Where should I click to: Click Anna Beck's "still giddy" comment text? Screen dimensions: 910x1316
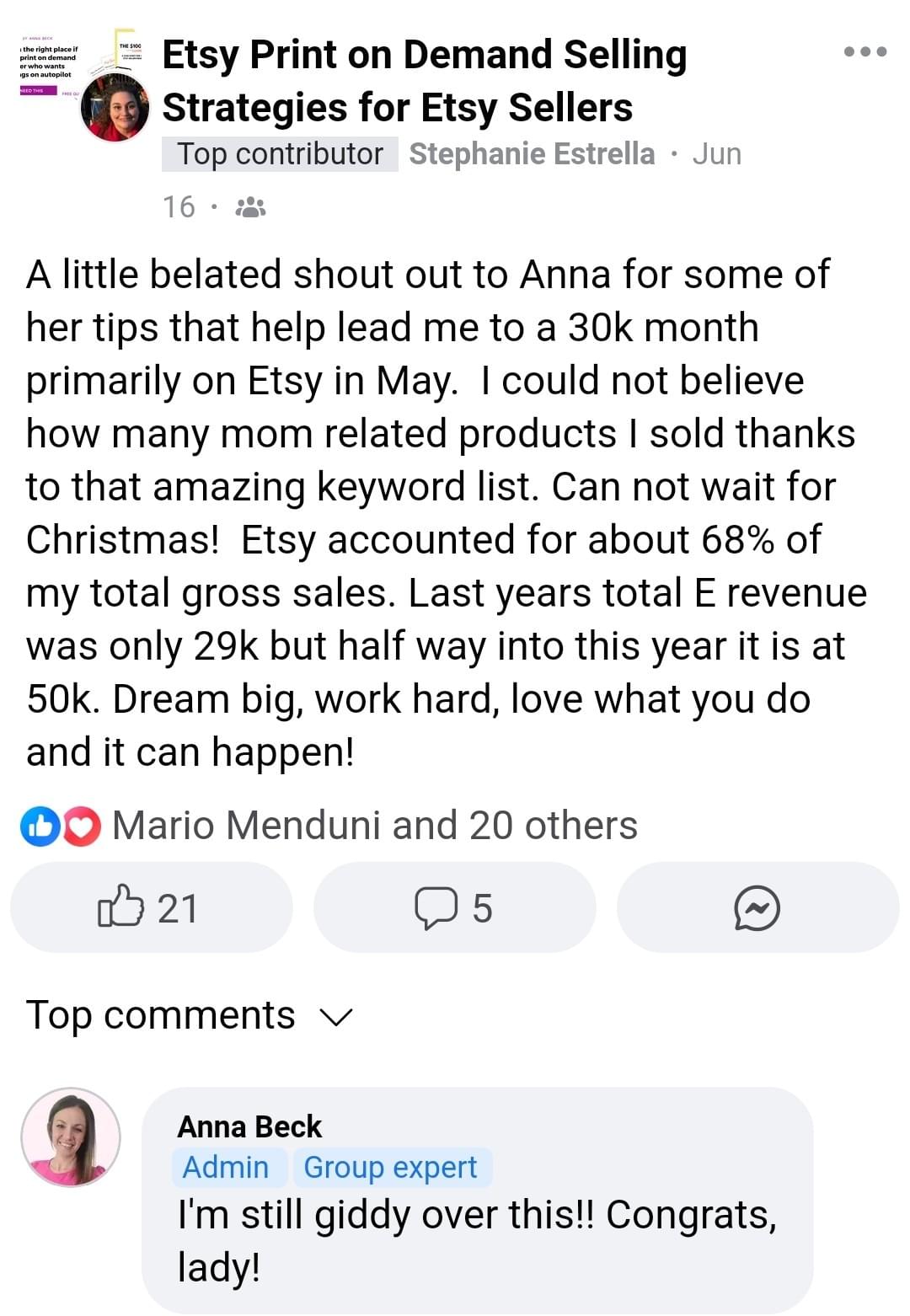pyautogui.click(x=476, y=1239)
